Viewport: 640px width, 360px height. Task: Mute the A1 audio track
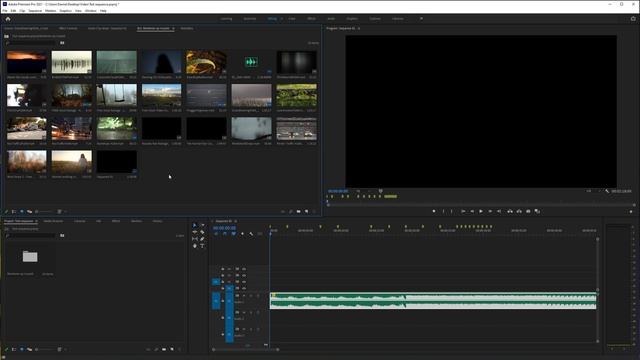244,296
